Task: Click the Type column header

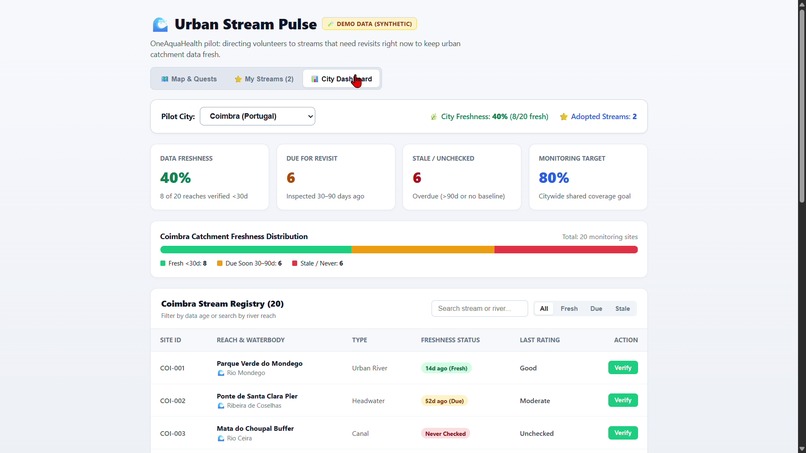Action: (x=359, y=340)
